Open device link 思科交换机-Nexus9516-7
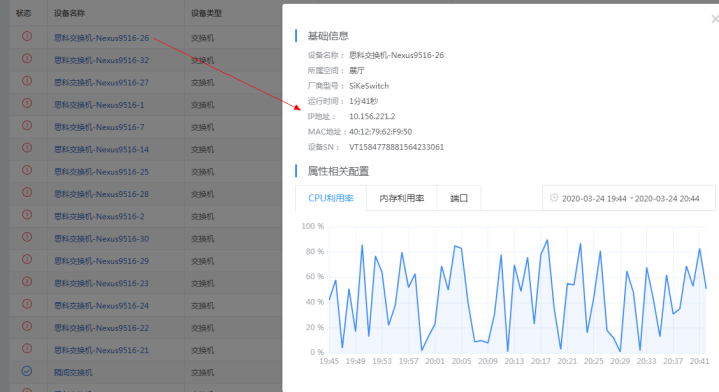The height and width of the screenshot is (392, 719). click(x=99, y=127)
